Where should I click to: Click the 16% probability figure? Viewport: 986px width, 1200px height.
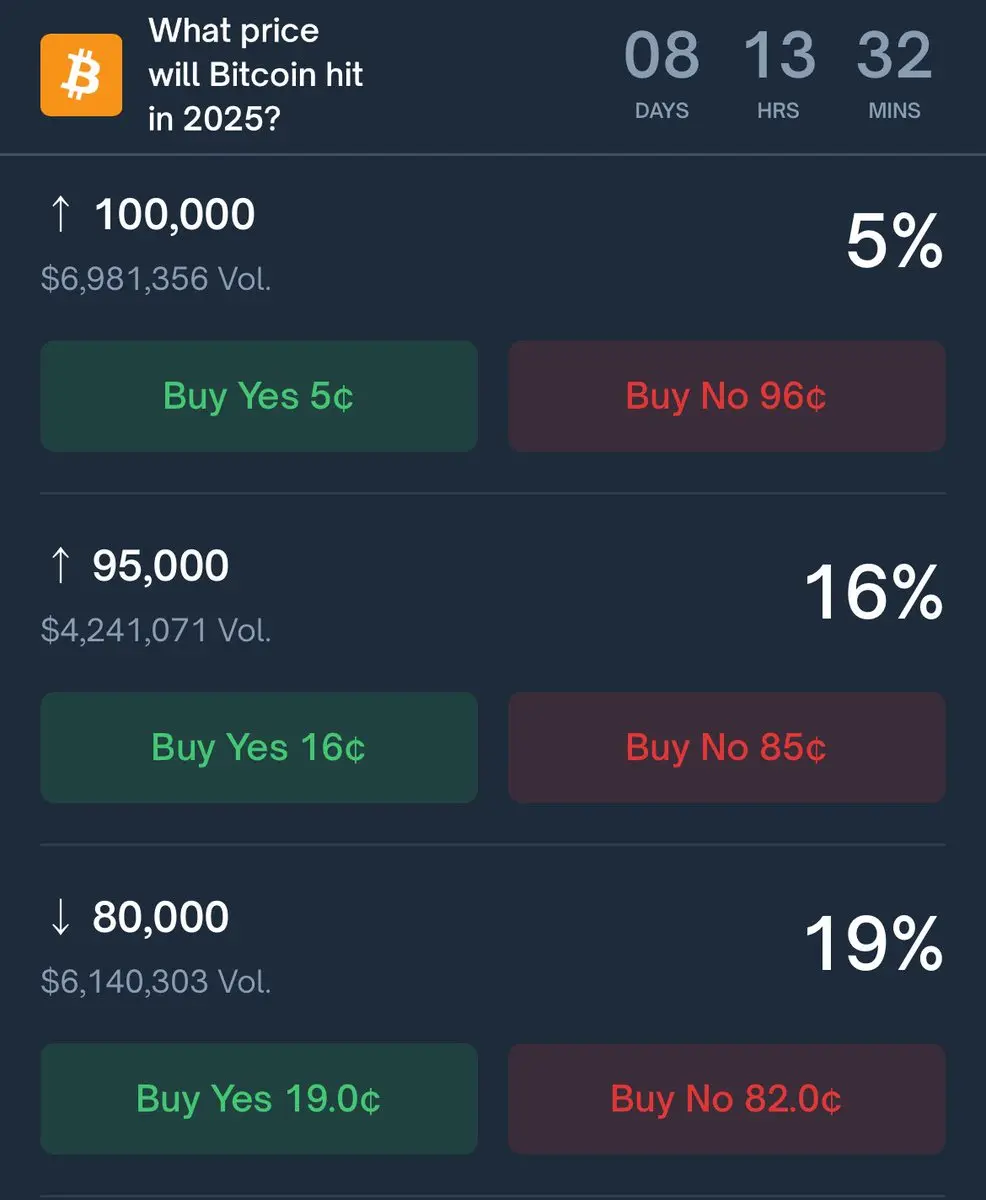point(874,593)
